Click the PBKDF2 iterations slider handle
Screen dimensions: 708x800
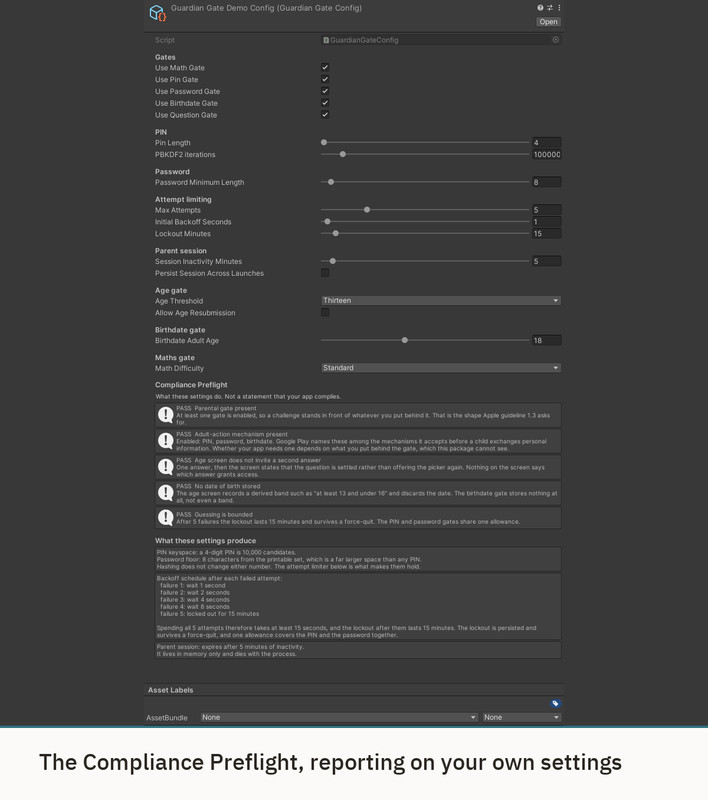coord(343,154)
